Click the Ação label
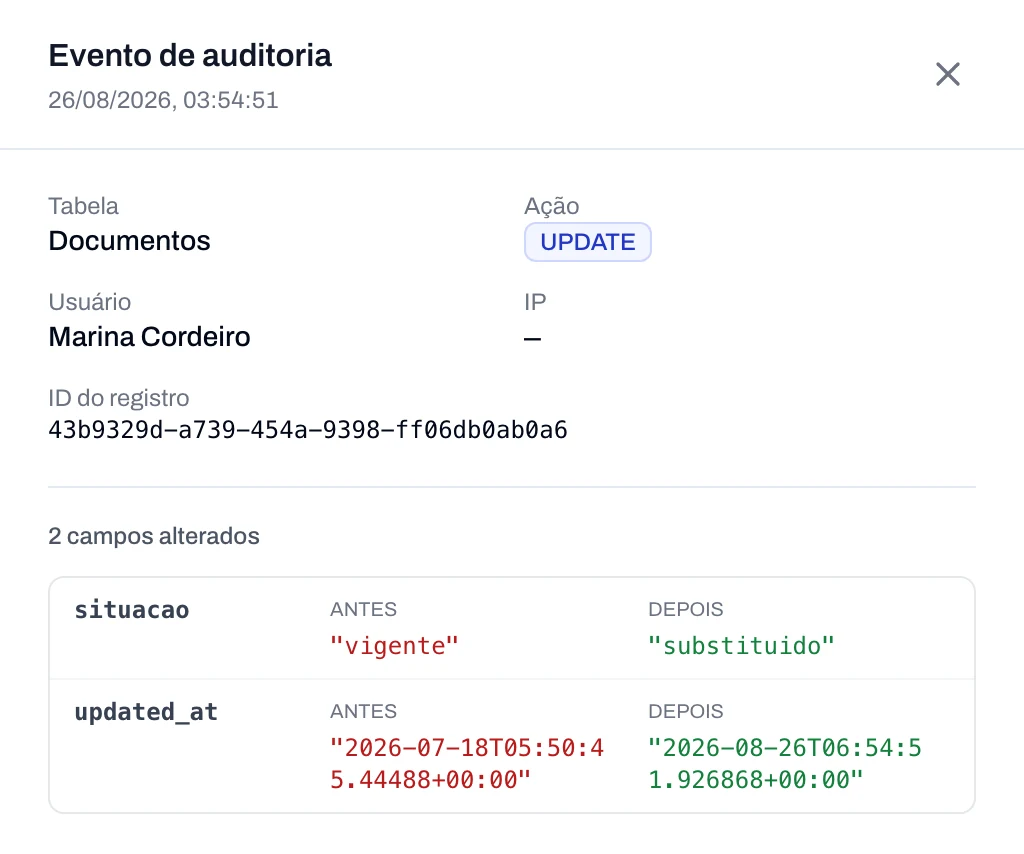 click(x=552, y=206)
